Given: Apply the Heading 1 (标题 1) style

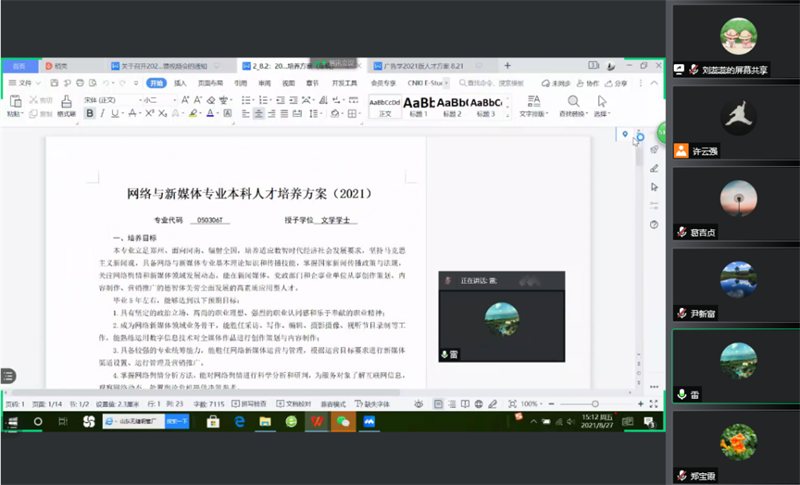Looking at the screenshot, I should 420,105.
